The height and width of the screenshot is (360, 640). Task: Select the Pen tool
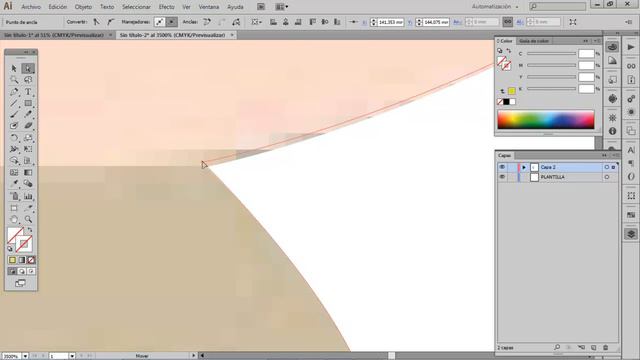pyautogui.click(x=14, y=92)
